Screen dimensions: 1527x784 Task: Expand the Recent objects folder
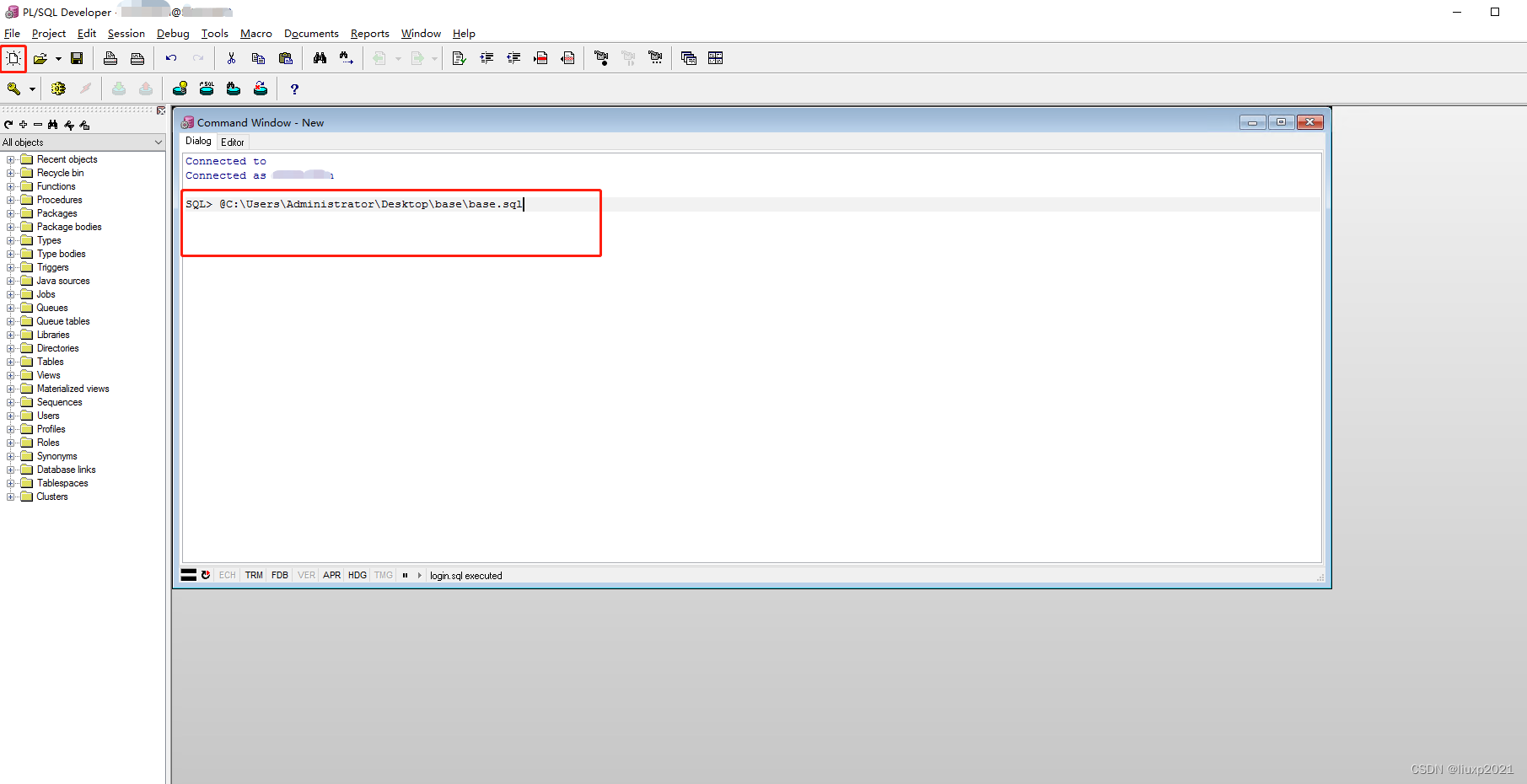click(x=10, y=159)
